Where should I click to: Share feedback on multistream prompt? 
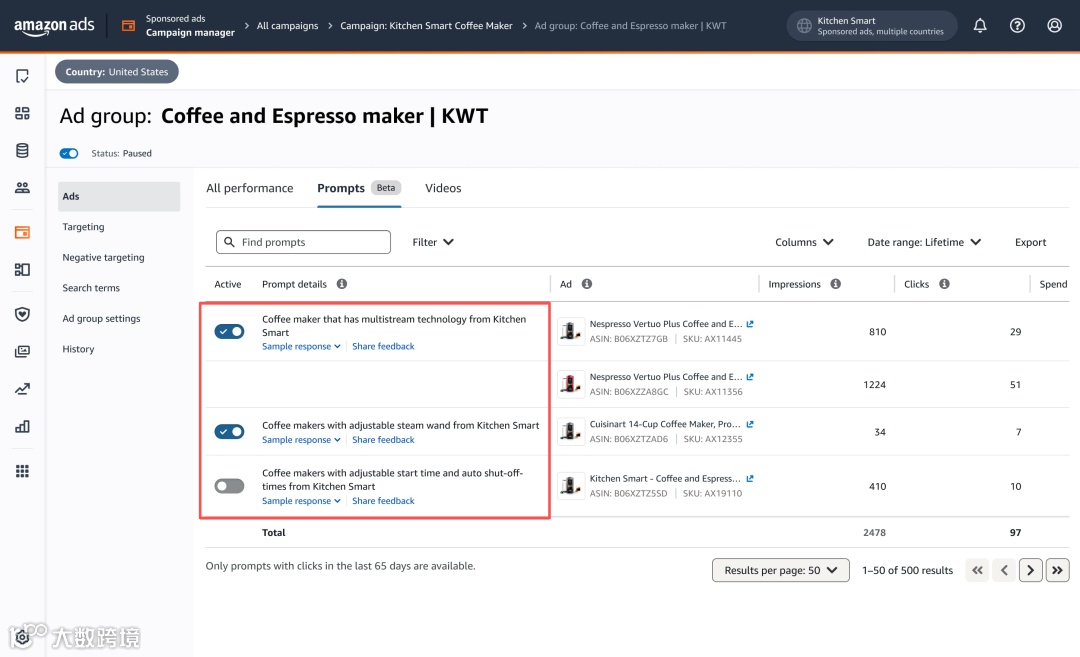click(383, 346)
